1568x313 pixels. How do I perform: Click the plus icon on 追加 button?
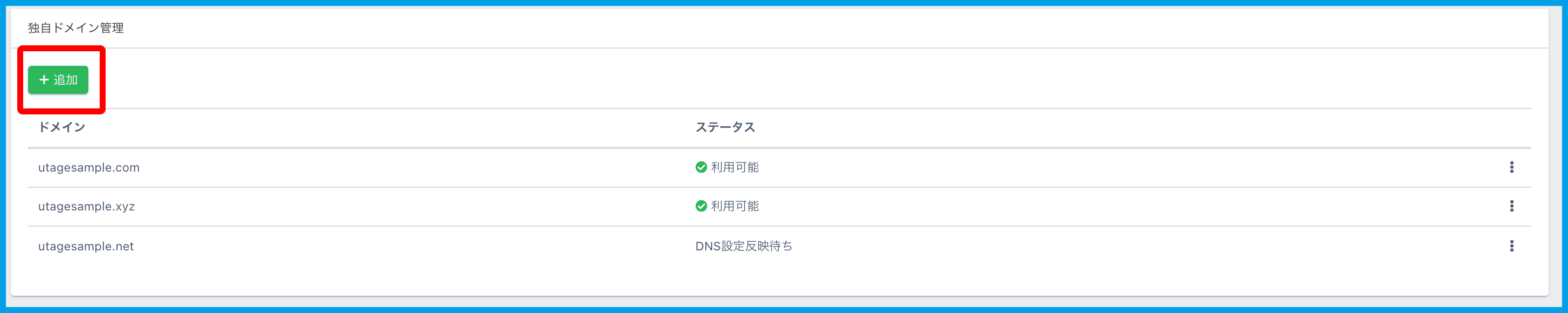point(44,80)
